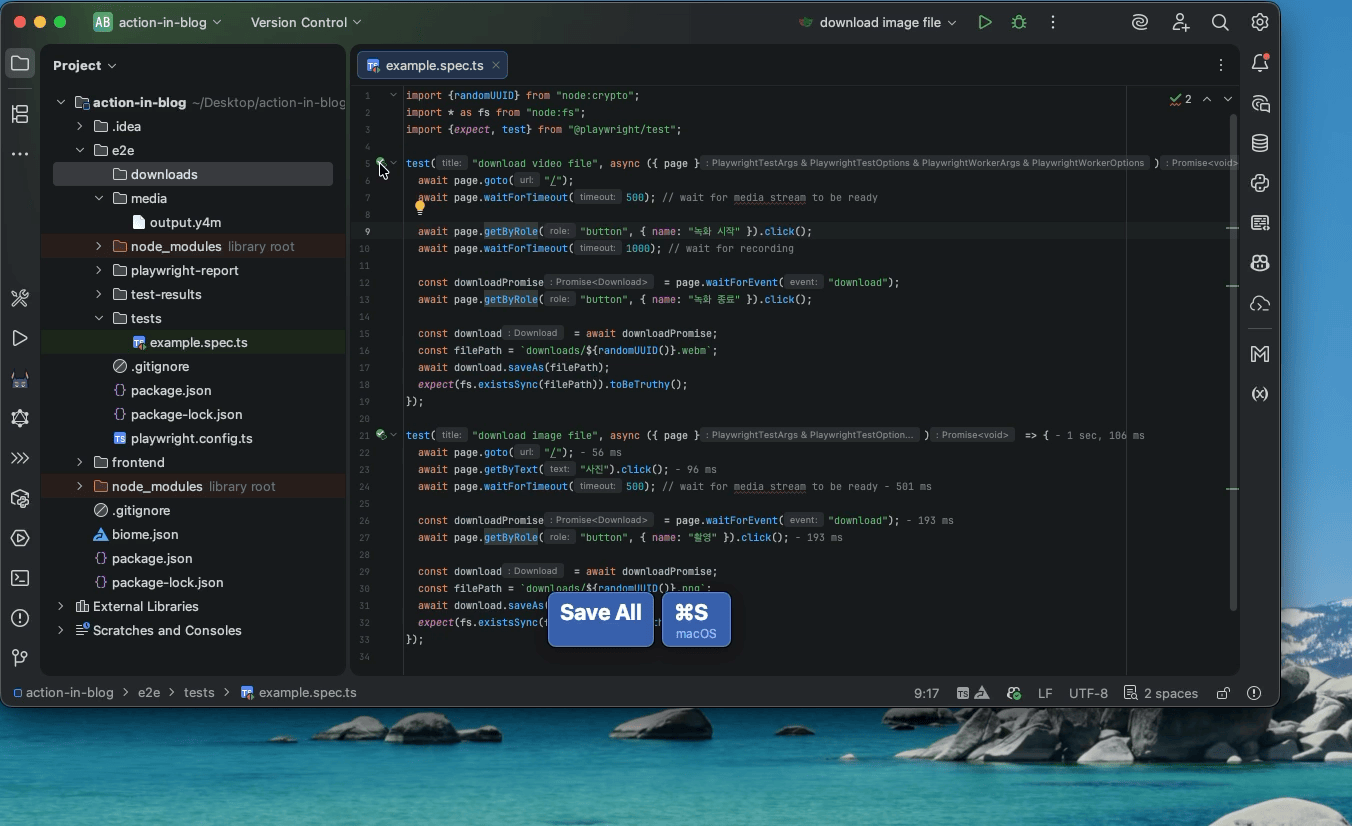Run test gutter icon for download video file
Viewport: 1352px width, 826px height.
380,162
